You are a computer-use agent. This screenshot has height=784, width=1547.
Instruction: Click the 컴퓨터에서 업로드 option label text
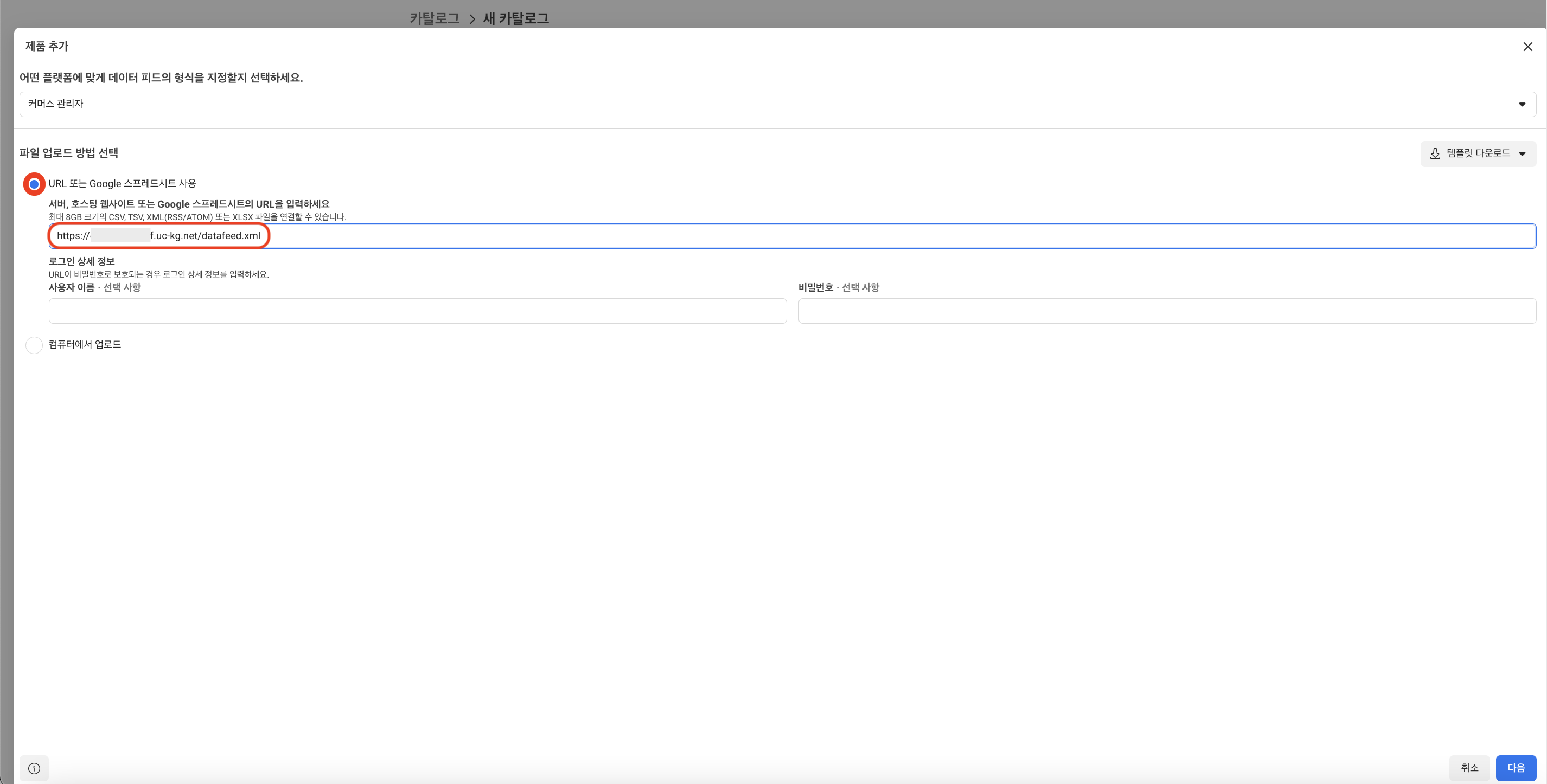pyautogui.click(x=85, y=345)
